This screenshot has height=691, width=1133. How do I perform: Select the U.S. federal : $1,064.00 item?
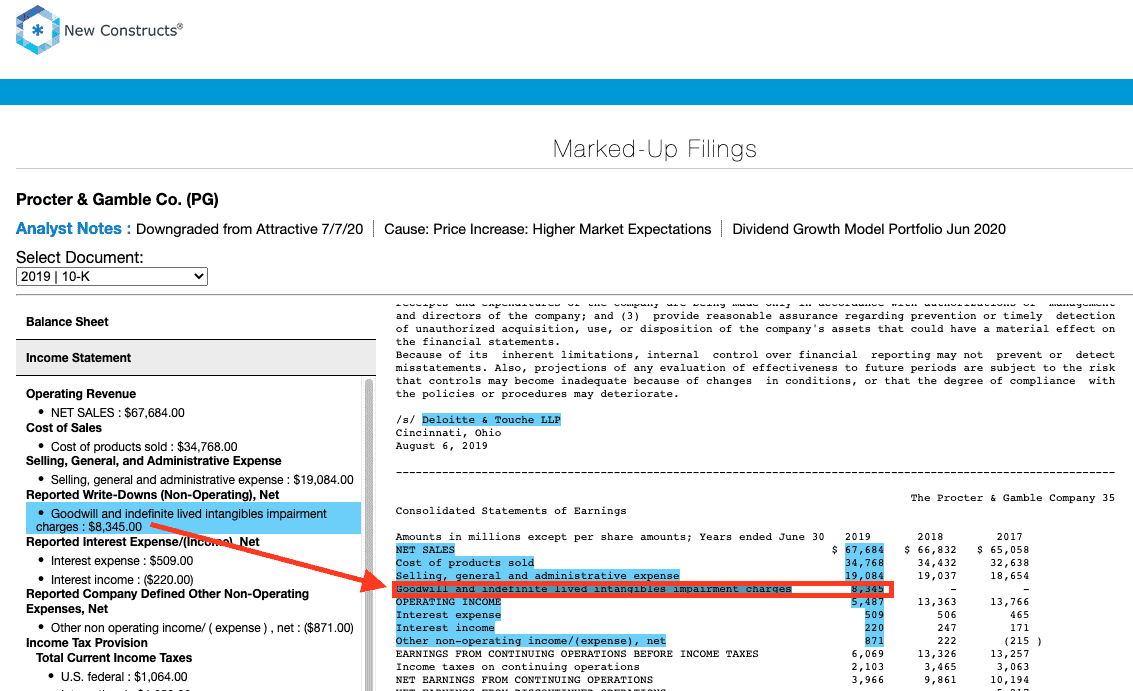coord(124,677)
